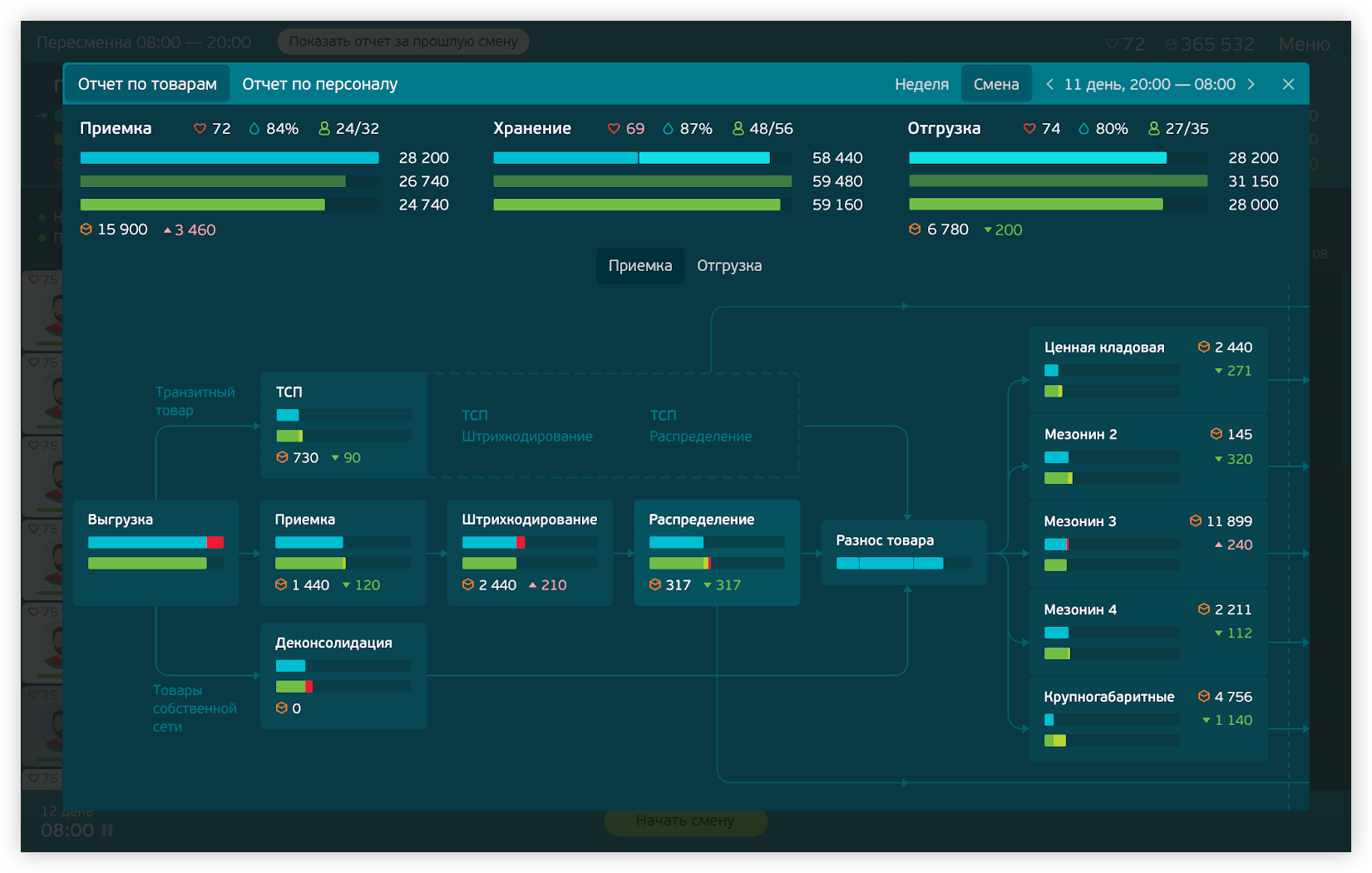Viewport: 1372px width, 873px height.
Task: Click staff icon beside 48/56
Action: click(738, 129)
